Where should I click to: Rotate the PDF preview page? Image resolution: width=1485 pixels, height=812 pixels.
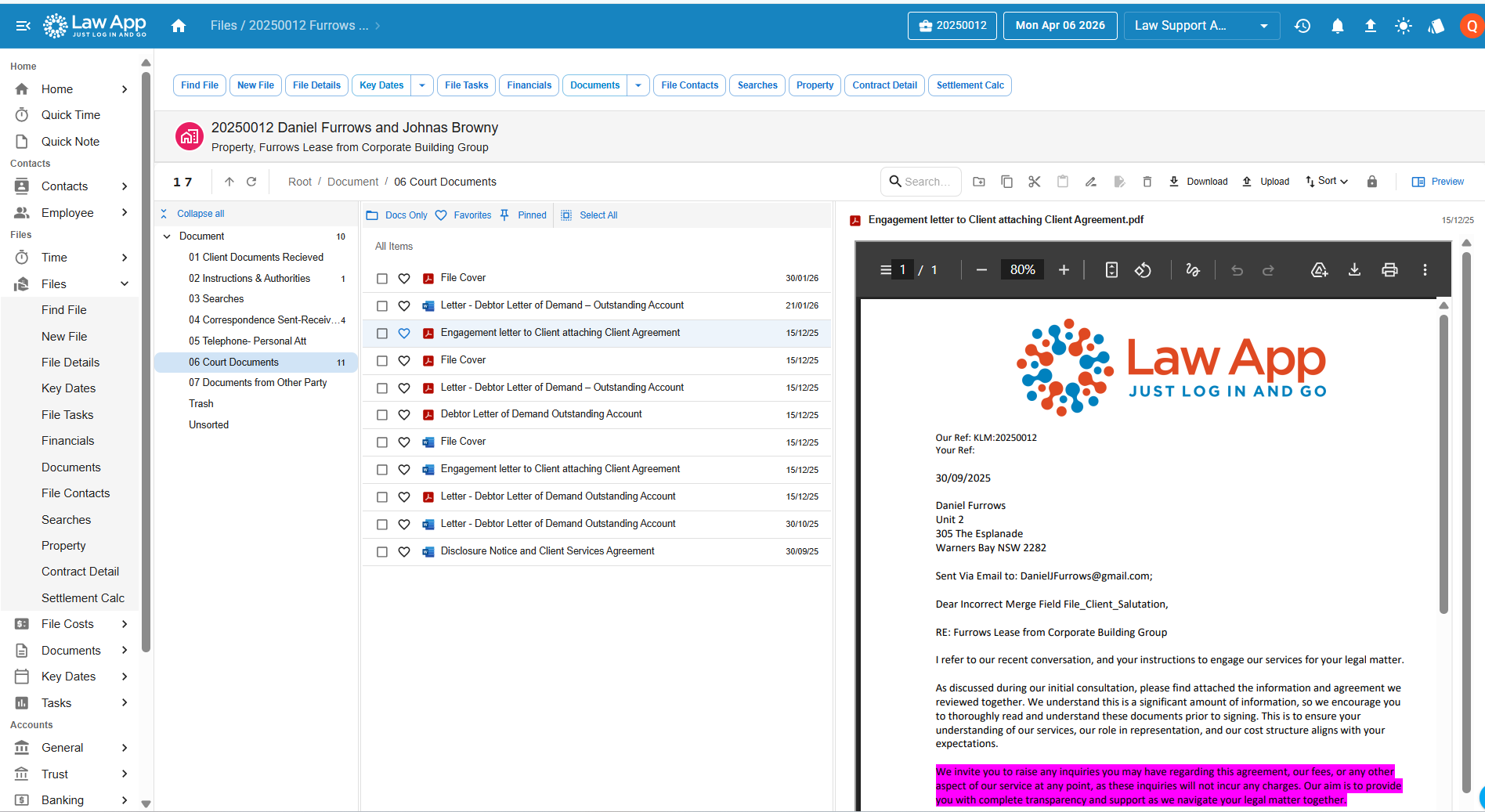pyautogui.click(x=1143, y=269)
